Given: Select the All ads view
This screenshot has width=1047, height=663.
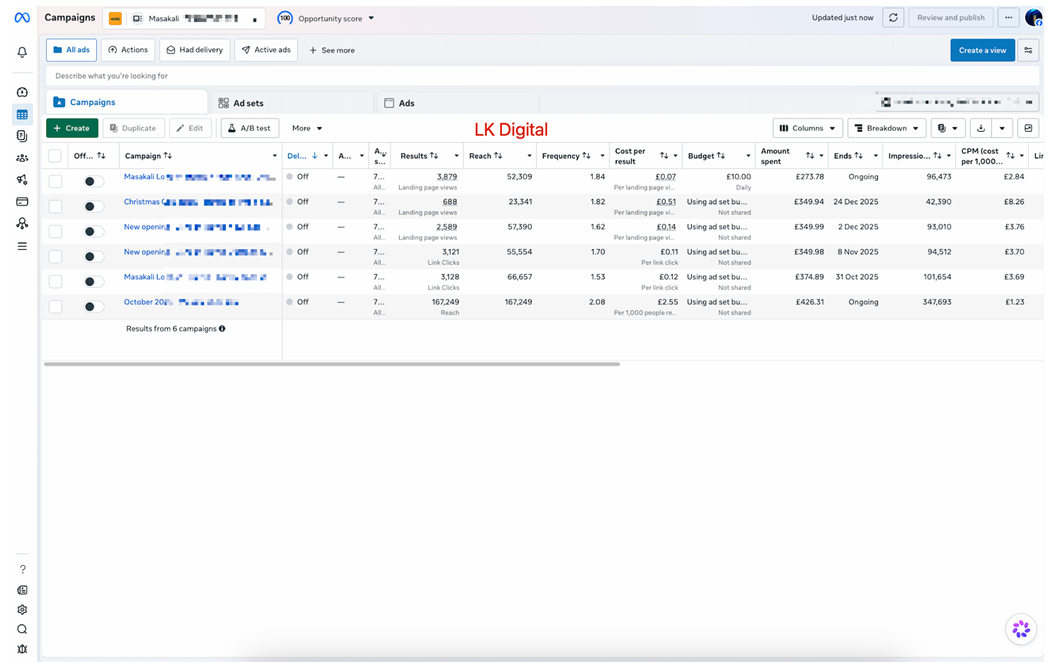Looking at the screenshot, I should pos(71,50).
